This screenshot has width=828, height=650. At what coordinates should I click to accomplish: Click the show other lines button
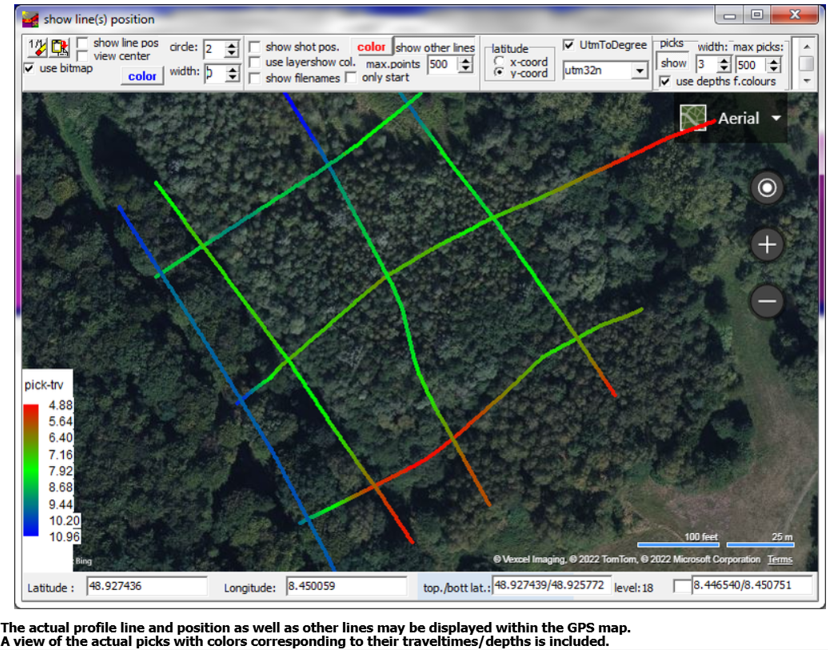click(435, 48)
